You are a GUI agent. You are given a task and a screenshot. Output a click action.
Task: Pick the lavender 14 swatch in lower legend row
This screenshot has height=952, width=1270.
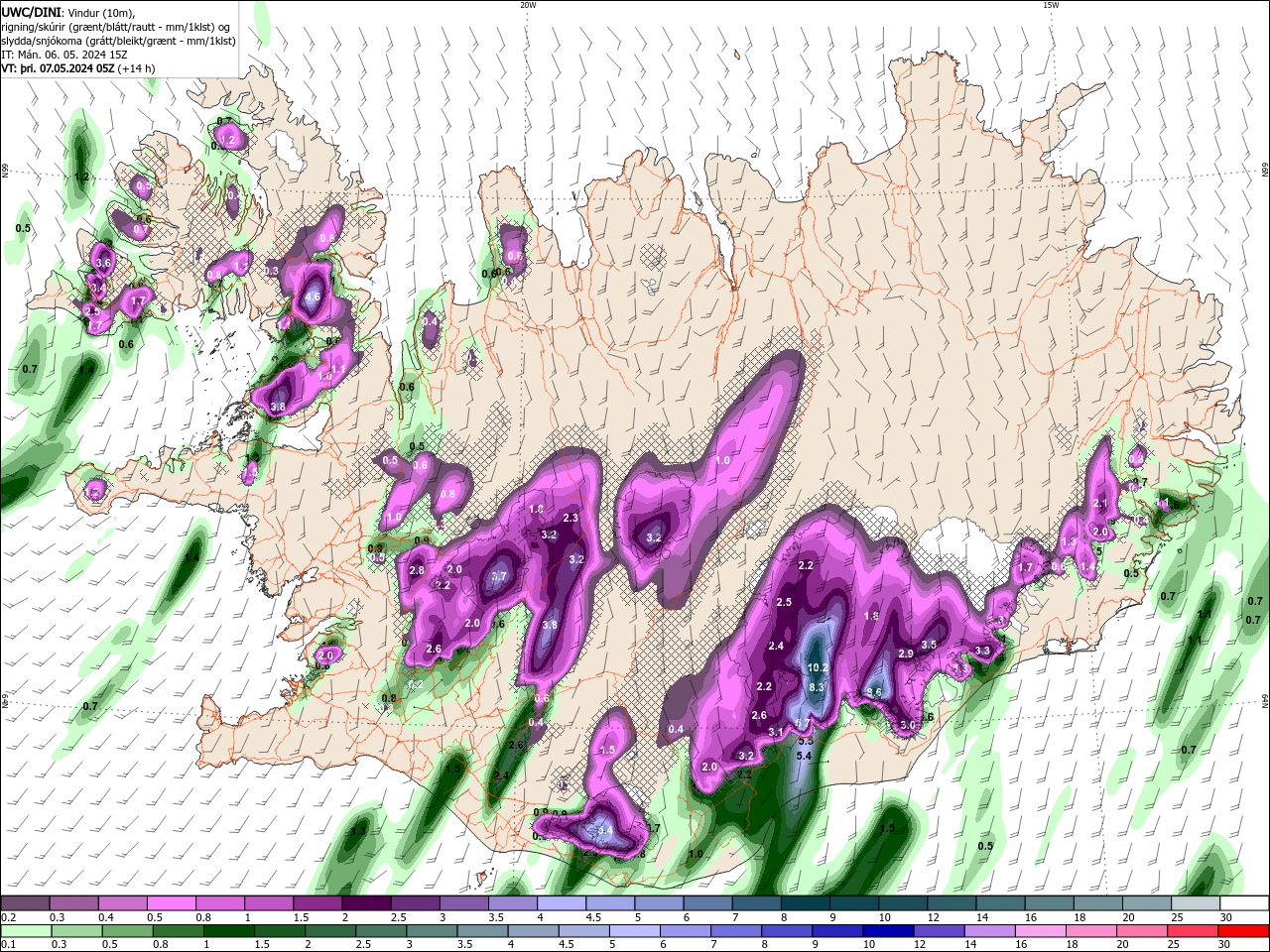990,930
